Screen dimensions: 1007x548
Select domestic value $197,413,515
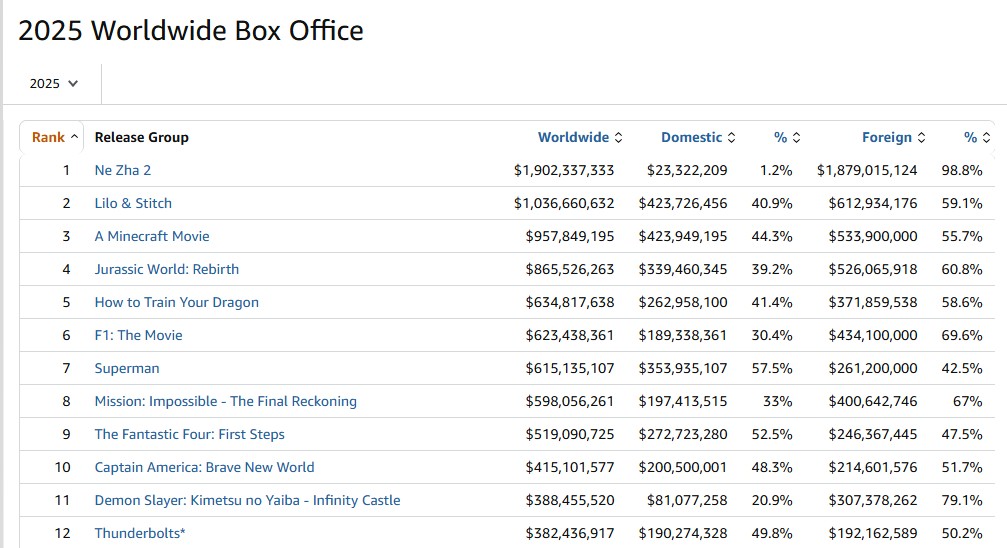point(683,402)
